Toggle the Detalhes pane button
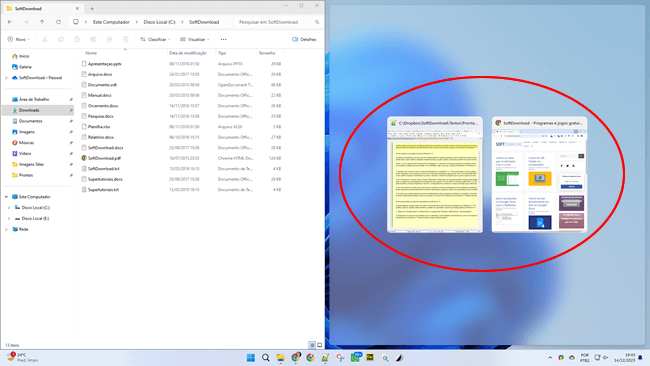This screenshot has width=650, height=366. point(304,39)
